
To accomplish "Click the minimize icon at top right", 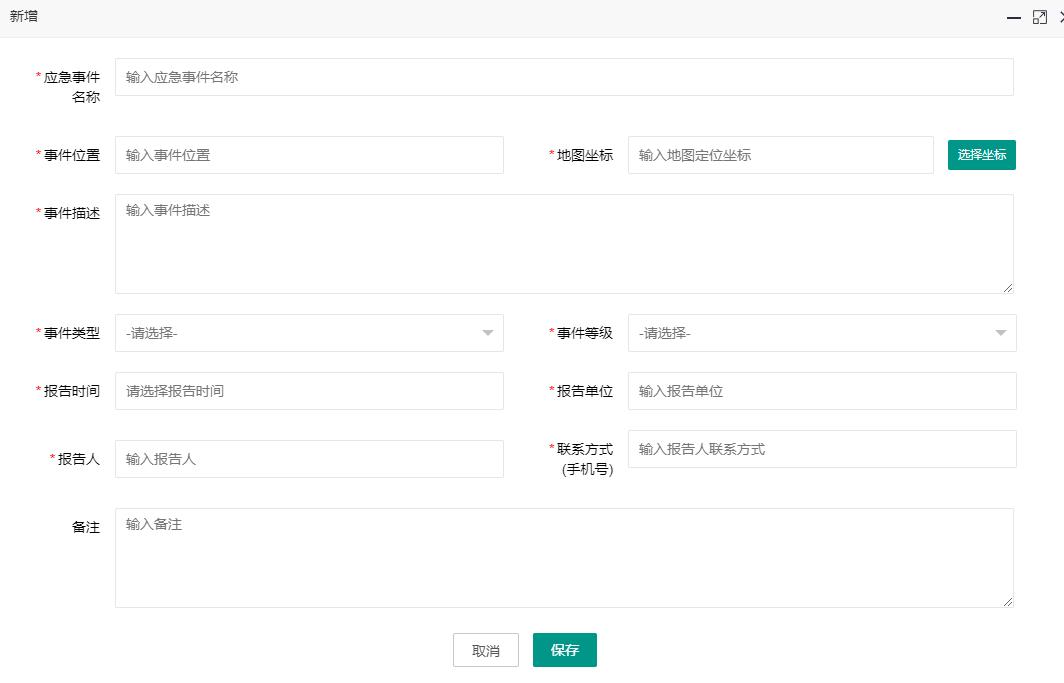I will click(1014, 17).
